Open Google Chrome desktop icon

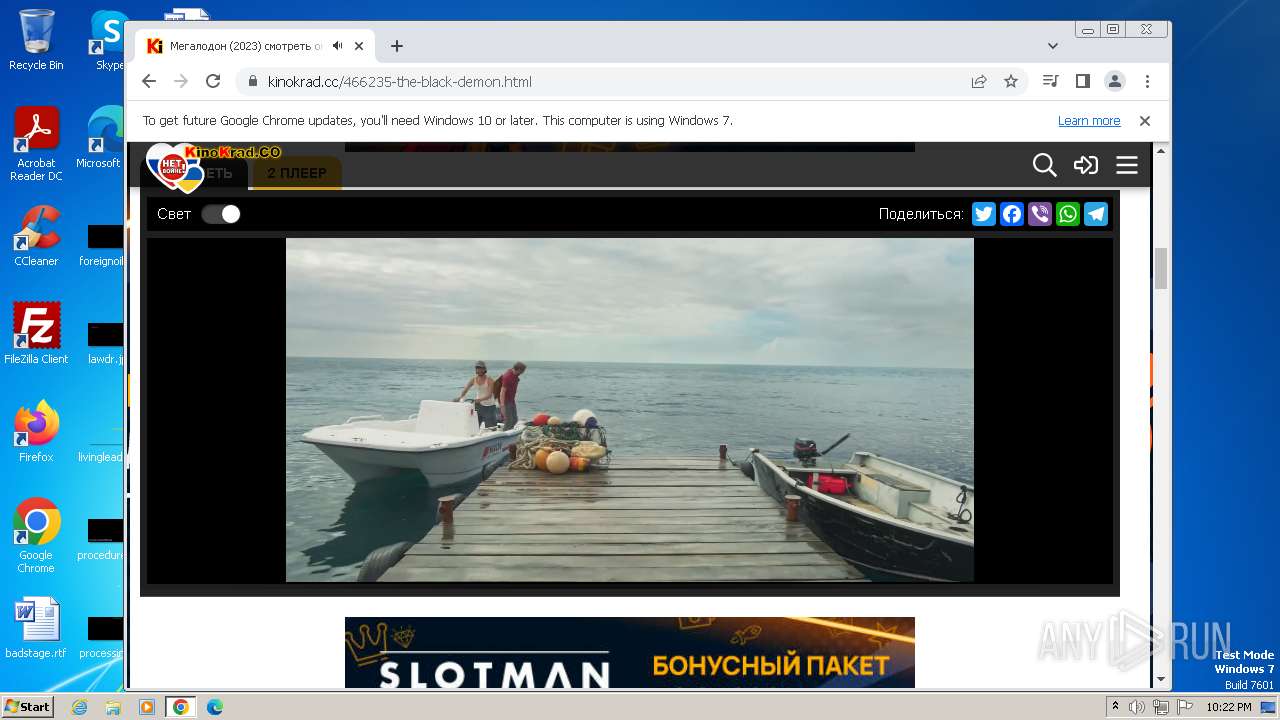coord(36,535)
